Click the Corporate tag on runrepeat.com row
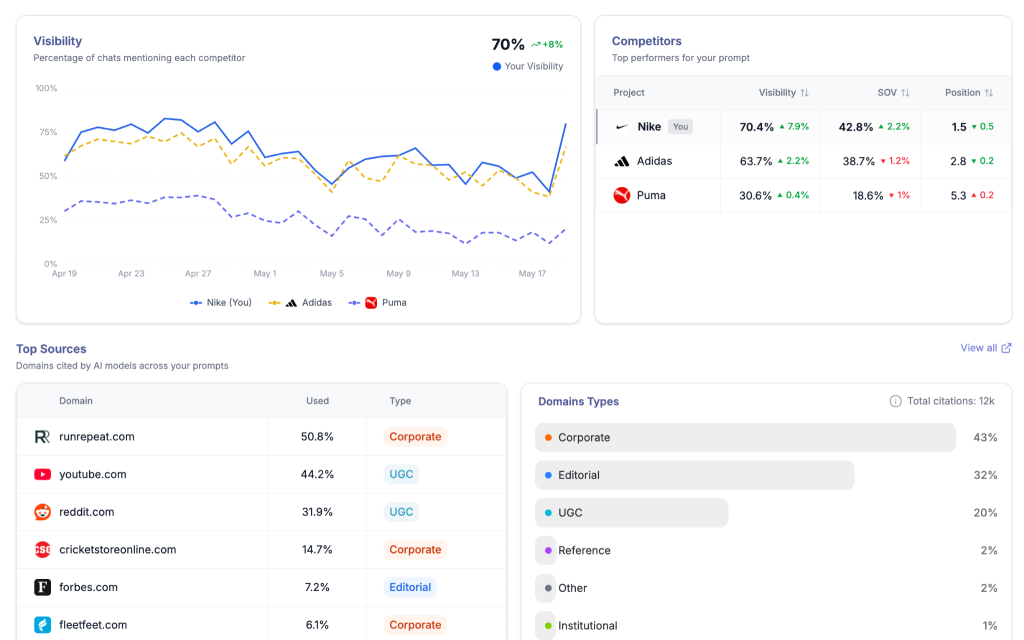The image size is (1024, 640). (x=415, y=437)
